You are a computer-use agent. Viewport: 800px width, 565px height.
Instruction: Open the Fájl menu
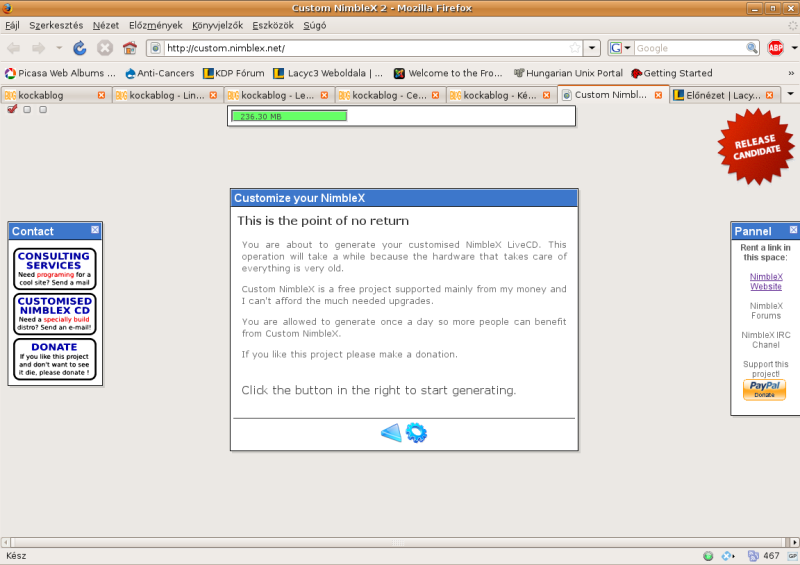[12, 26]
